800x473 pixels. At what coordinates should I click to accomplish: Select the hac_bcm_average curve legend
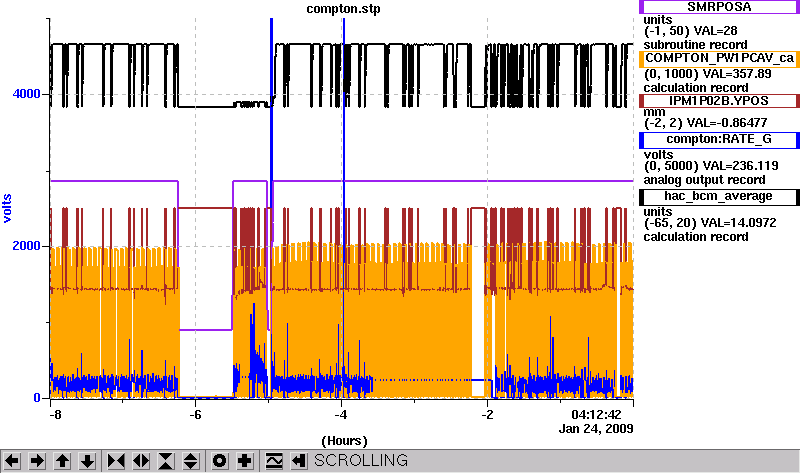click(x=719, y=197)
